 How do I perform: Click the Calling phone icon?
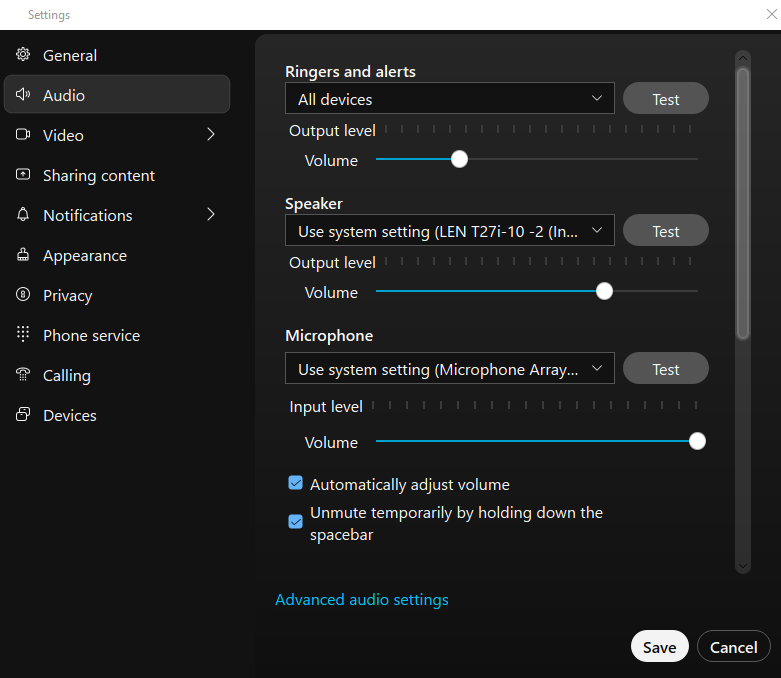pos(23,375)
